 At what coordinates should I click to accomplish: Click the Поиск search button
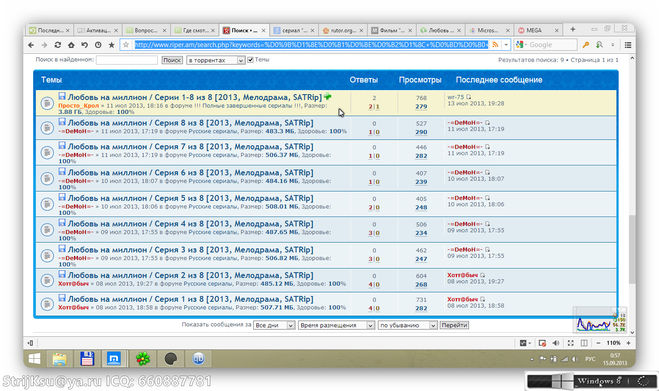click(x=172, y=60)
